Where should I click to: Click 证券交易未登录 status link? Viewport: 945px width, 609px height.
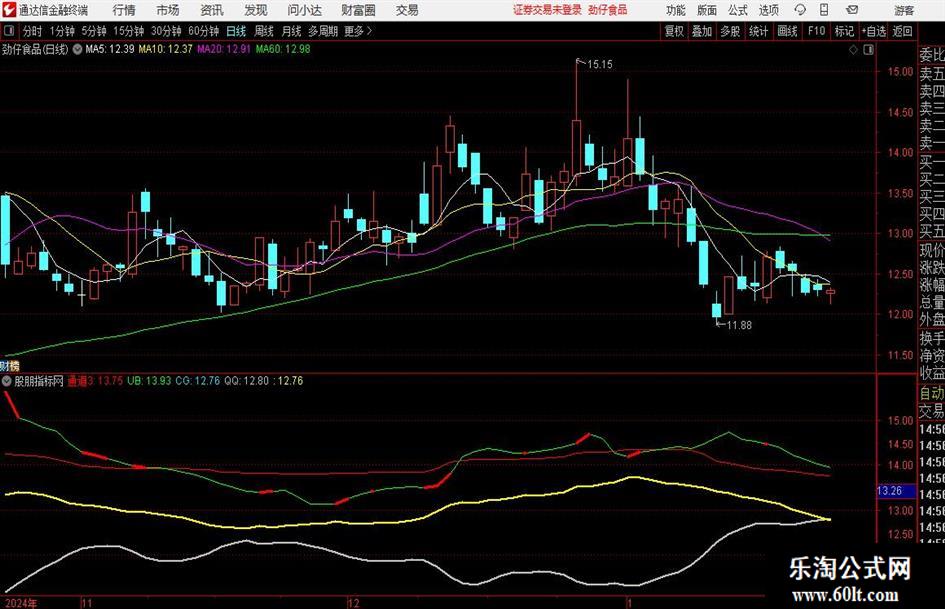coord(547,10)
